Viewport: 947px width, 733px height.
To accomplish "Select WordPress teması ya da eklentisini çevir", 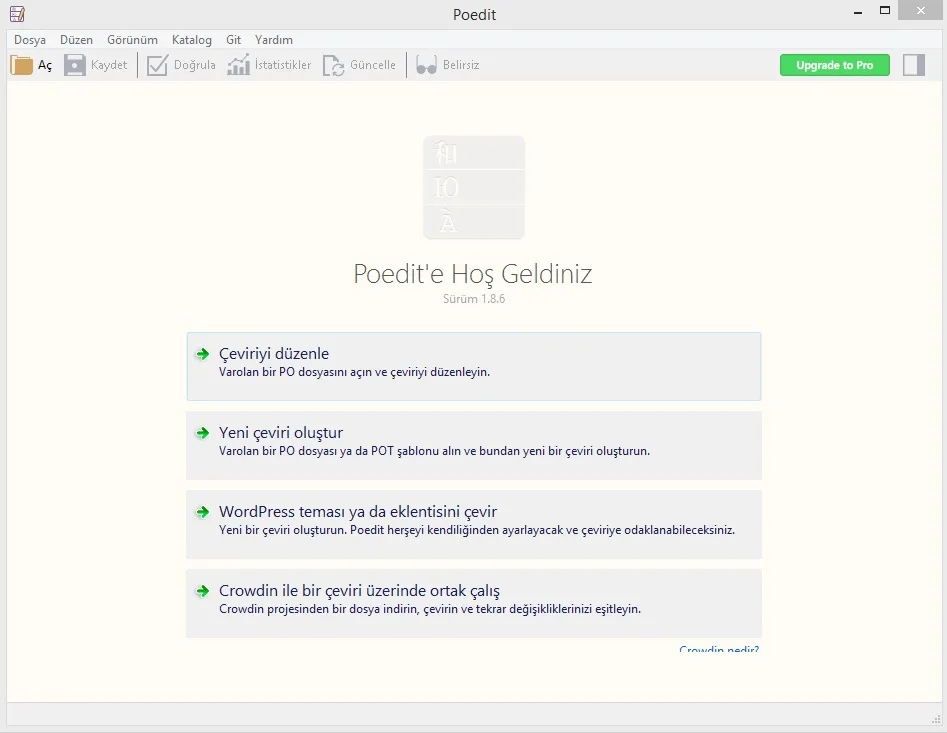I will (358, 512).
